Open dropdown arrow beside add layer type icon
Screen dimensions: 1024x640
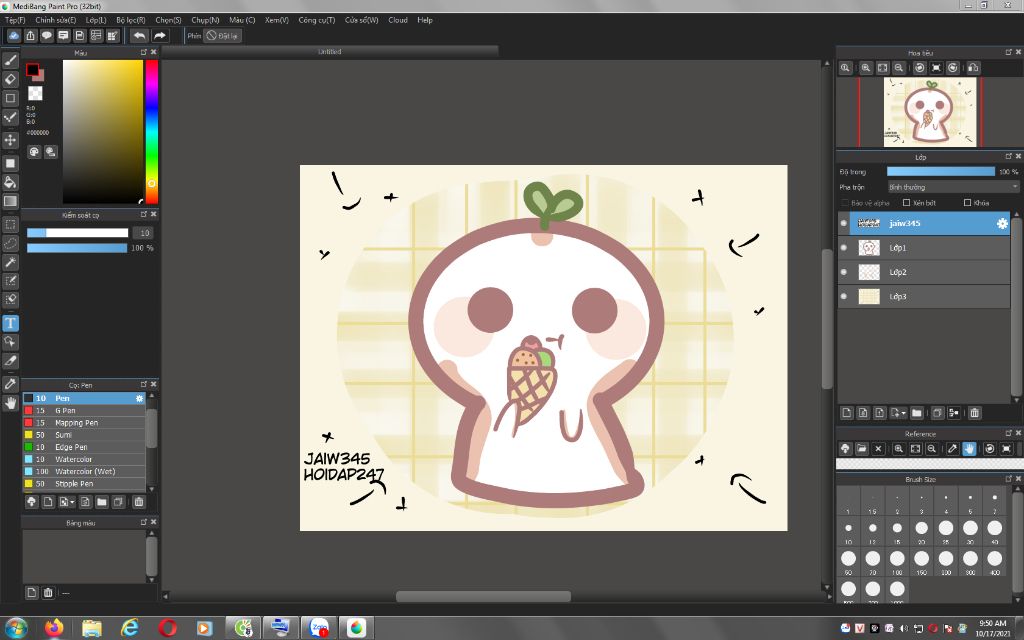point(904,413)
